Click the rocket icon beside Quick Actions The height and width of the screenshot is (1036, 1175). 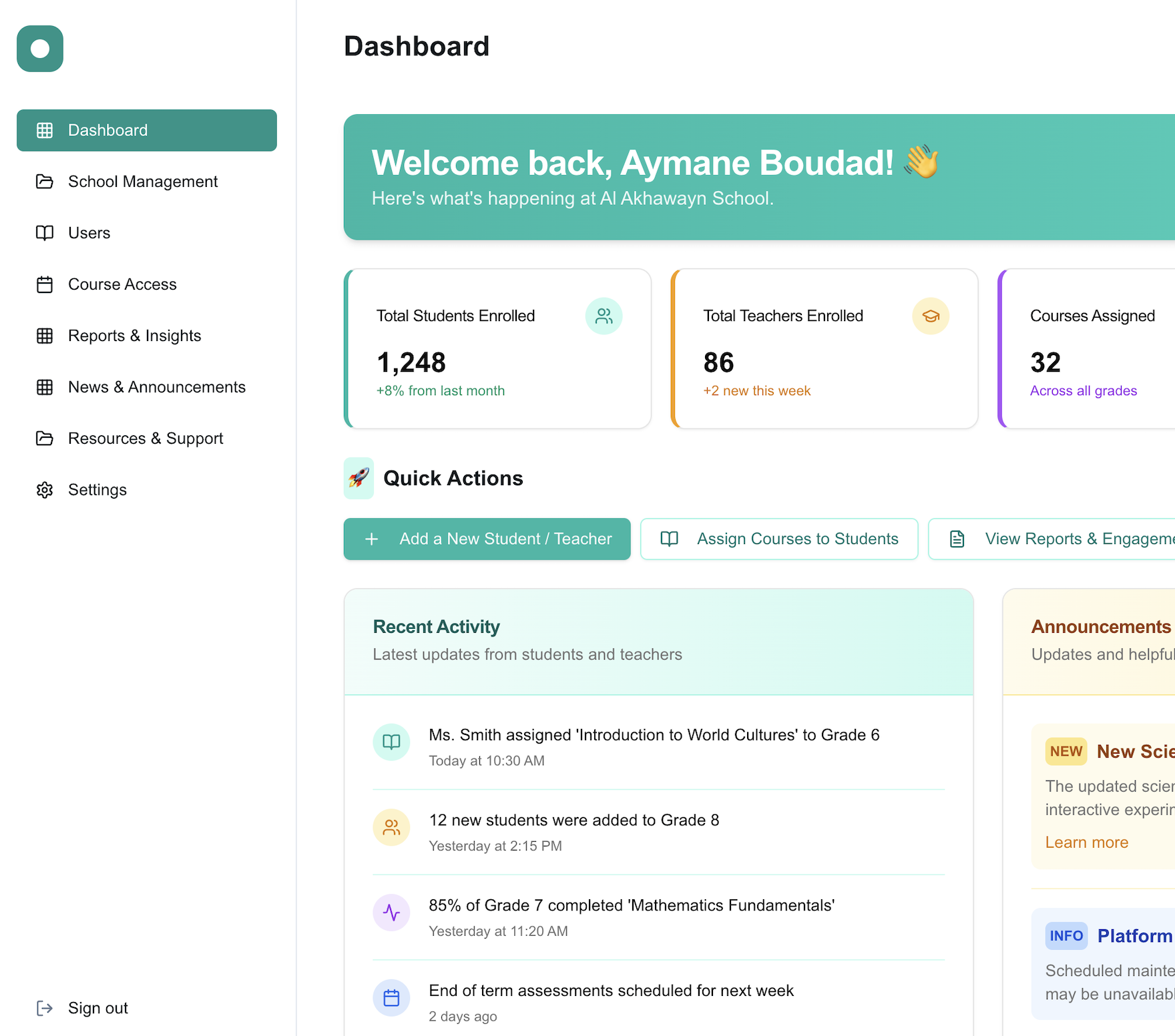pyautogui.click(x=359, y=478)
